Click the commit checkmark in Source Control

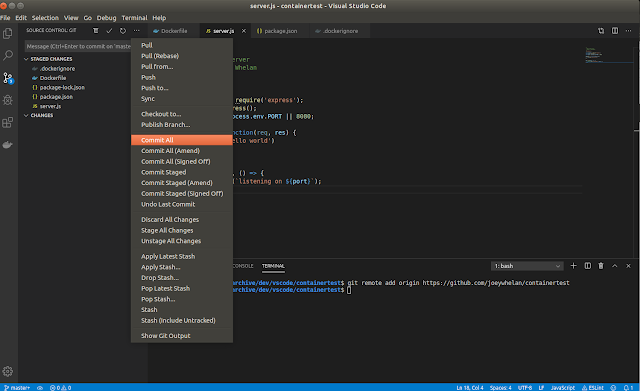point(109,31)
